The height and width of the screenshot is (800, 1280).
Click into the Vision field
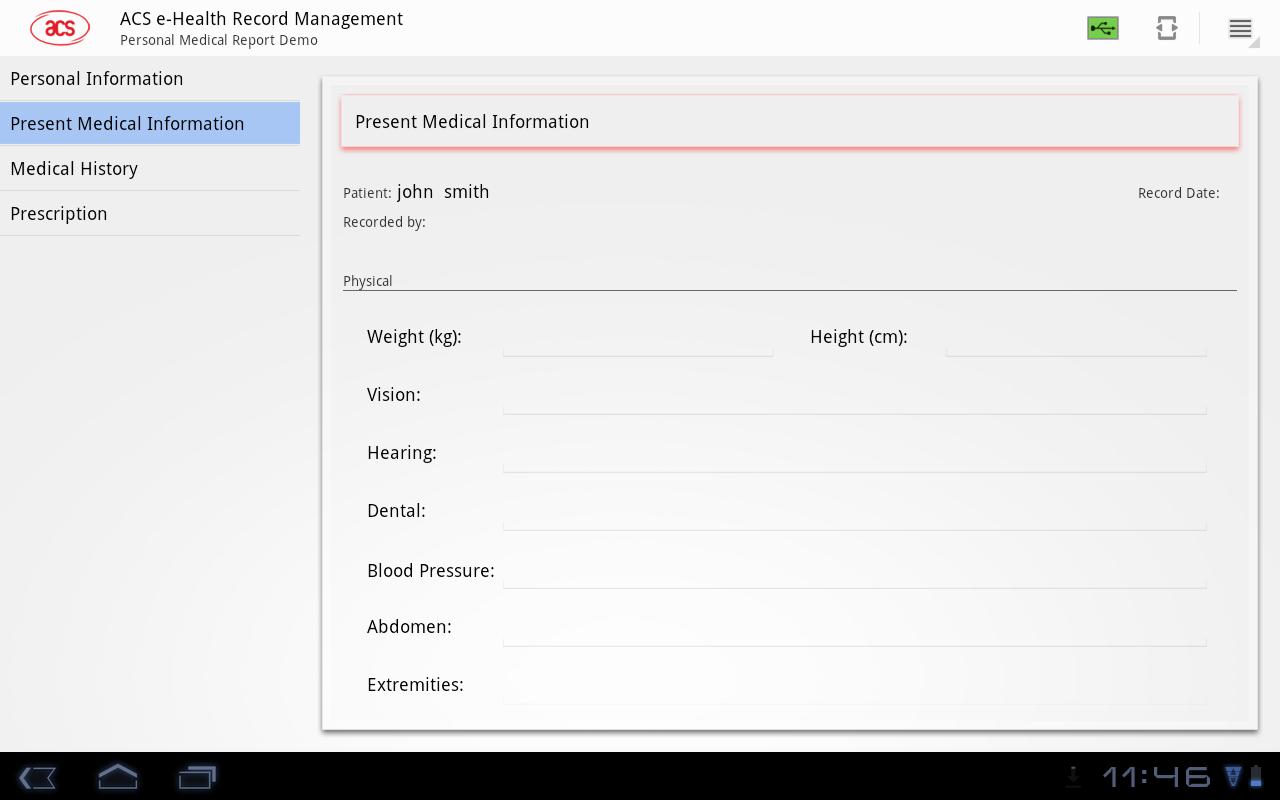click(x=854, y=396)
